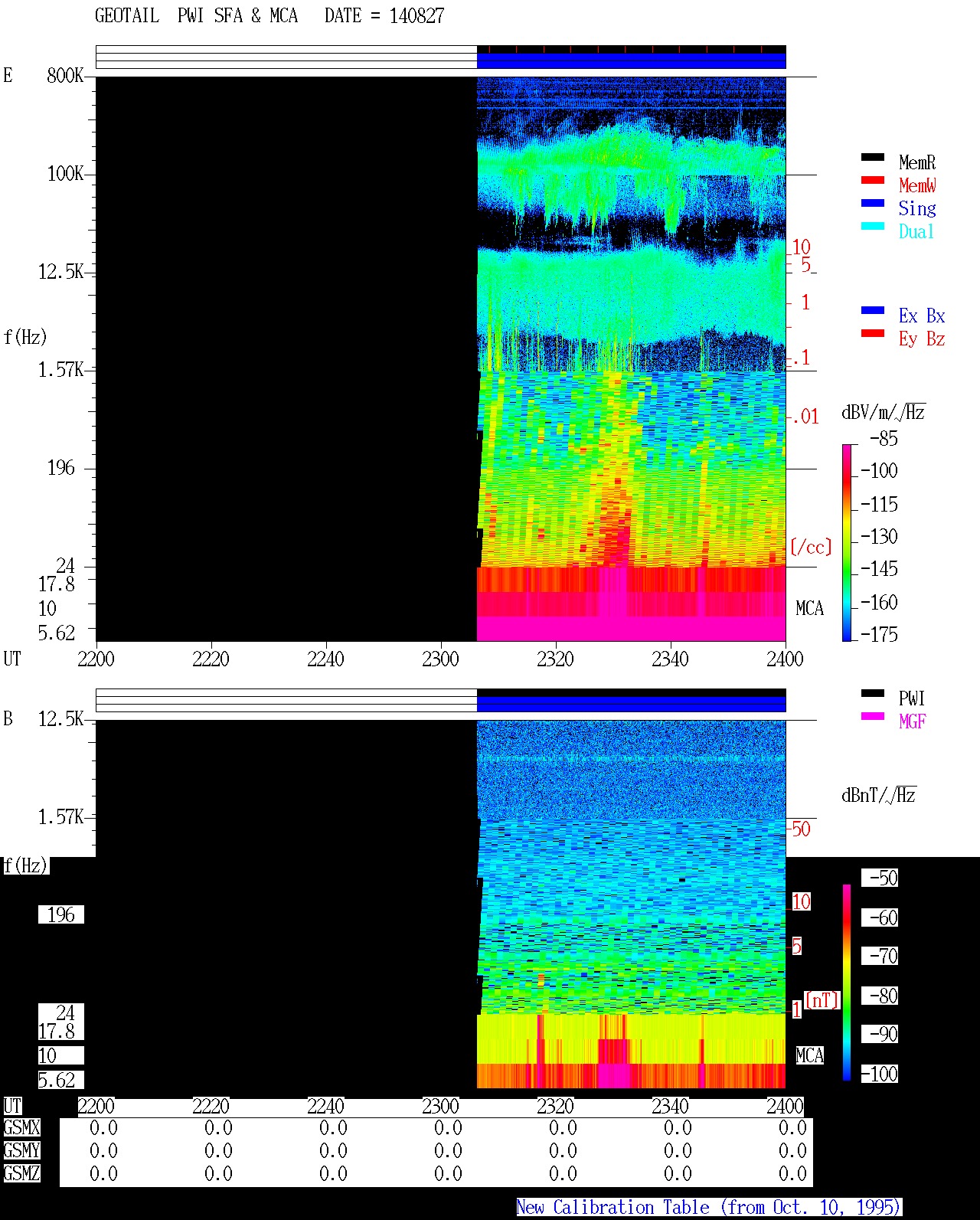Click the black MemR legend swatch

click(x=873, y=158)
